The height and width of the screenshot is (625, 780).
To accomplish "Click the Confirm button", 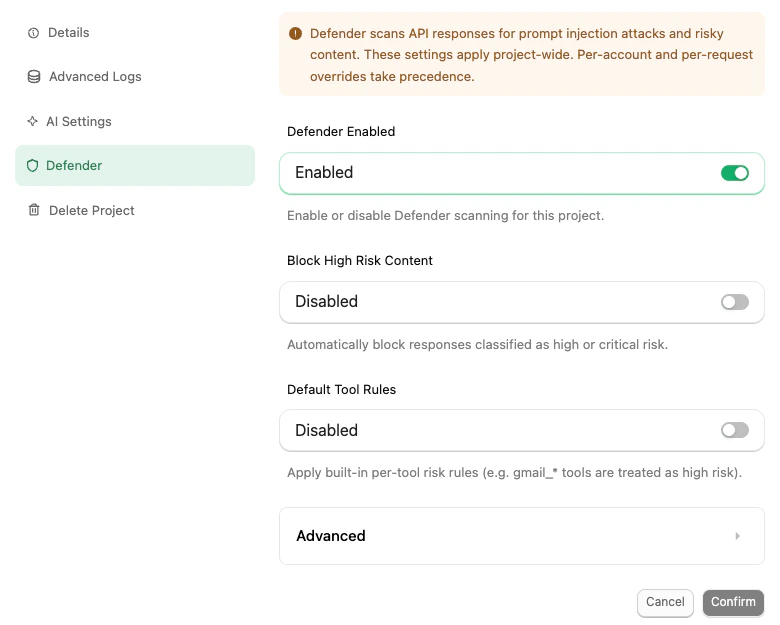I will pos(733,602).
